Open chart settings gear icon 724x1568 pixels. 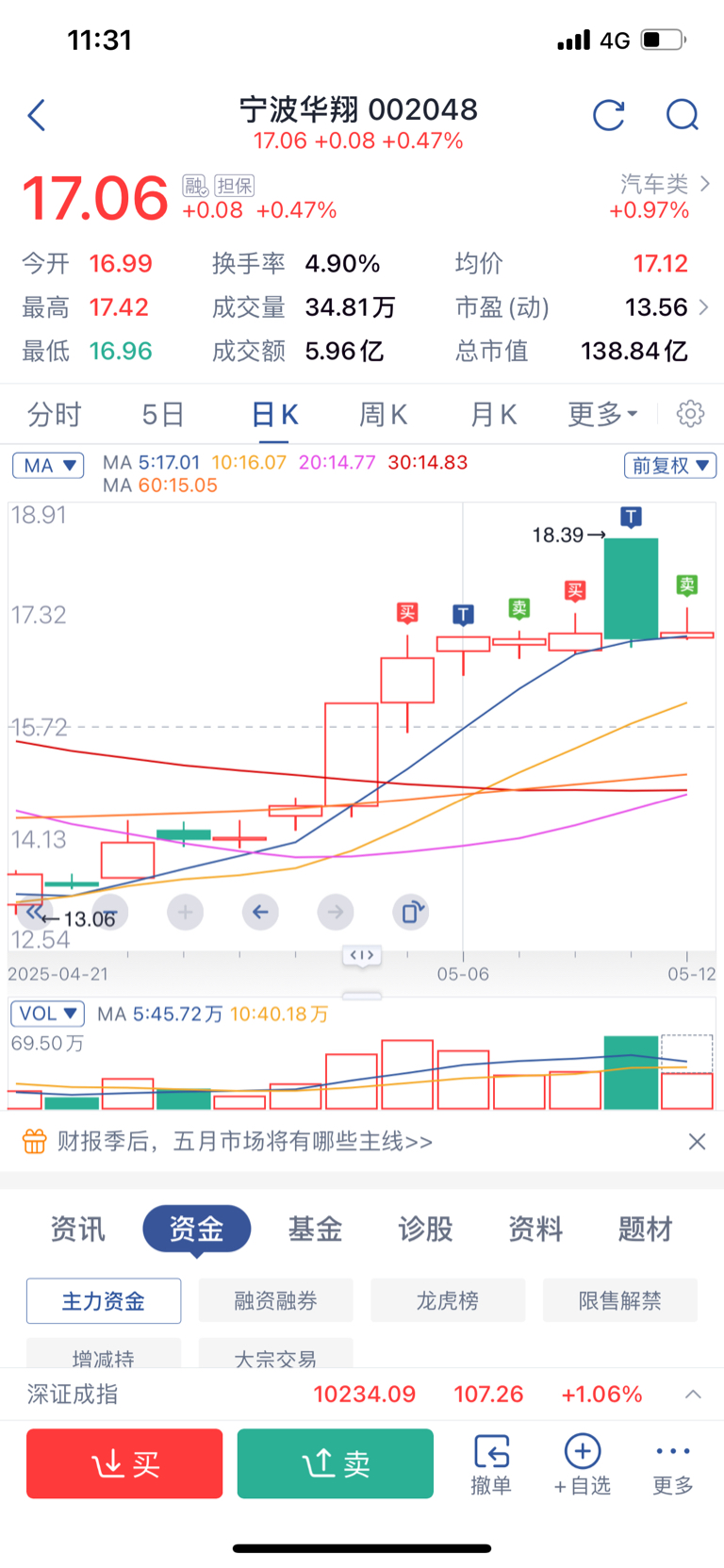tap(690, 414)
